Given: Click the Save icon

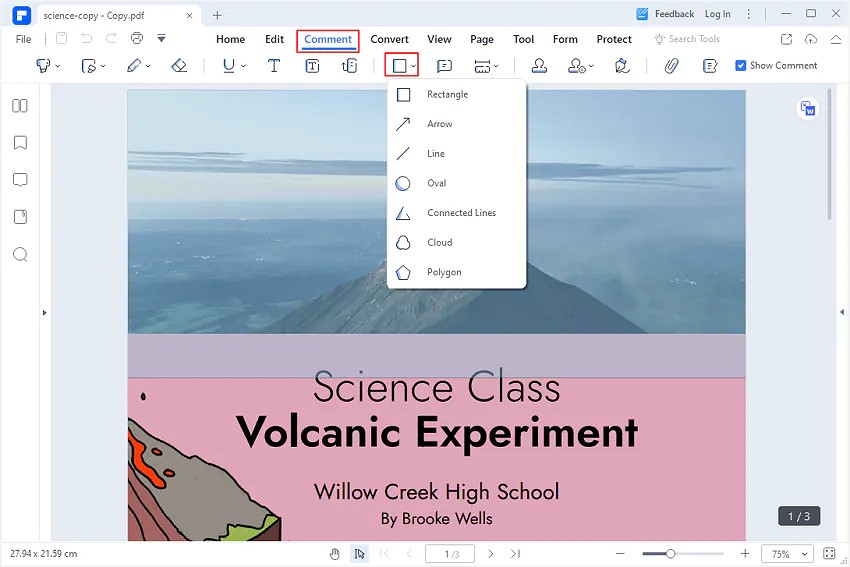Looking at the screenshot, I should (61, 38).
